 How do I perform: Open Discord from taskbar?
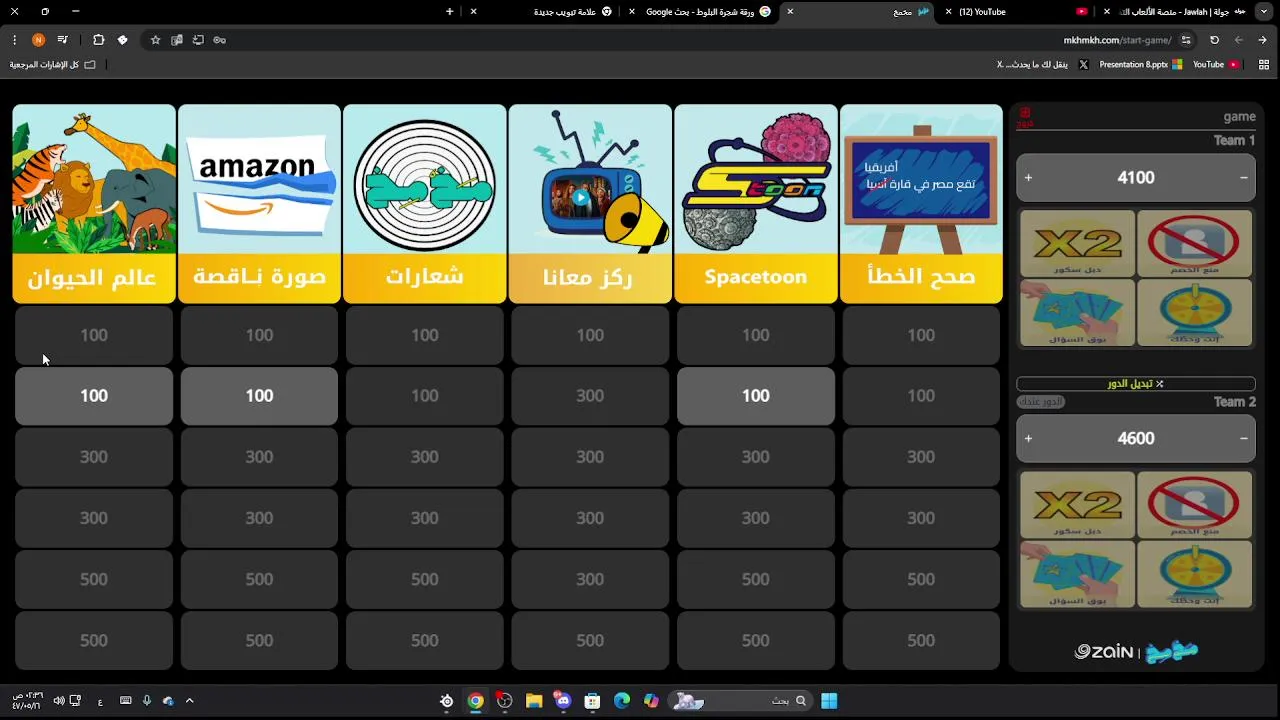[x=563, y=701]
